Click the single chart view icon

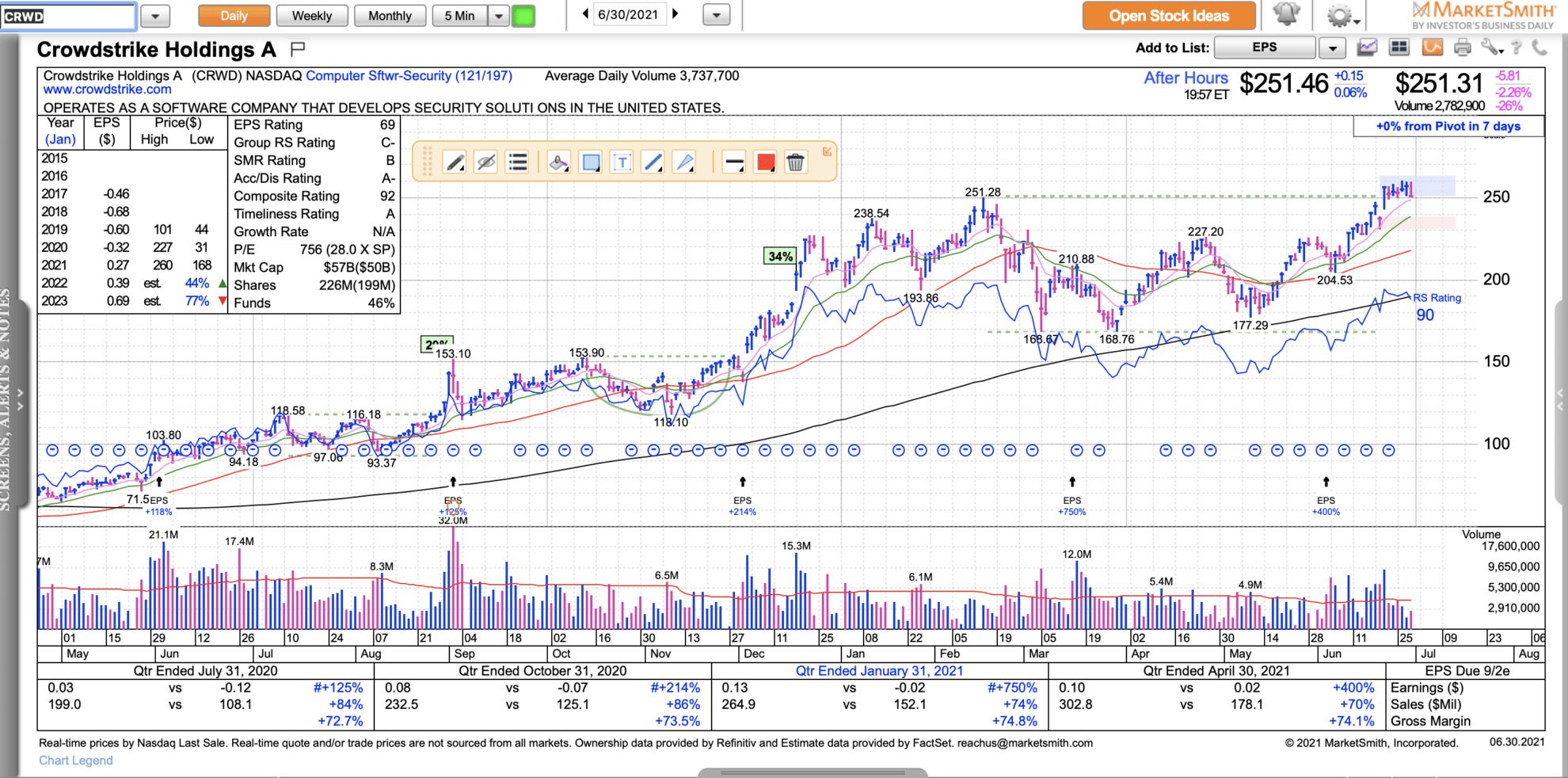[1367, 48]
